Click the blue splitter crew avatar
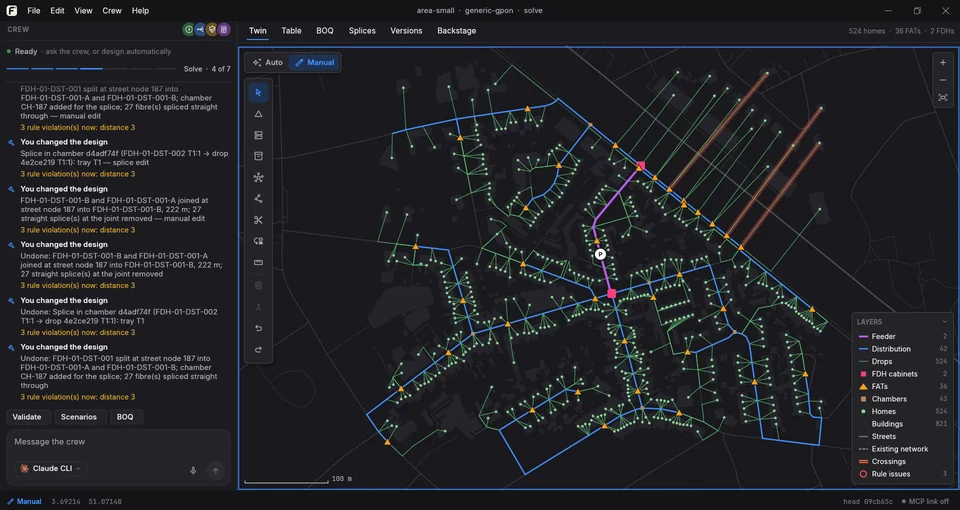Viewport: 960px width, 510px height. click(x=200, y=29)
